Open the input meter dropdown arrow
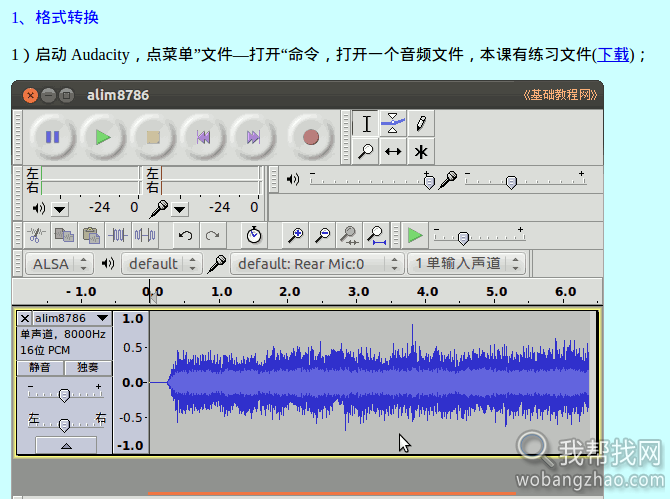Image resolution: width=670 pixels, height=499 pixels. [x=180, y=209]
